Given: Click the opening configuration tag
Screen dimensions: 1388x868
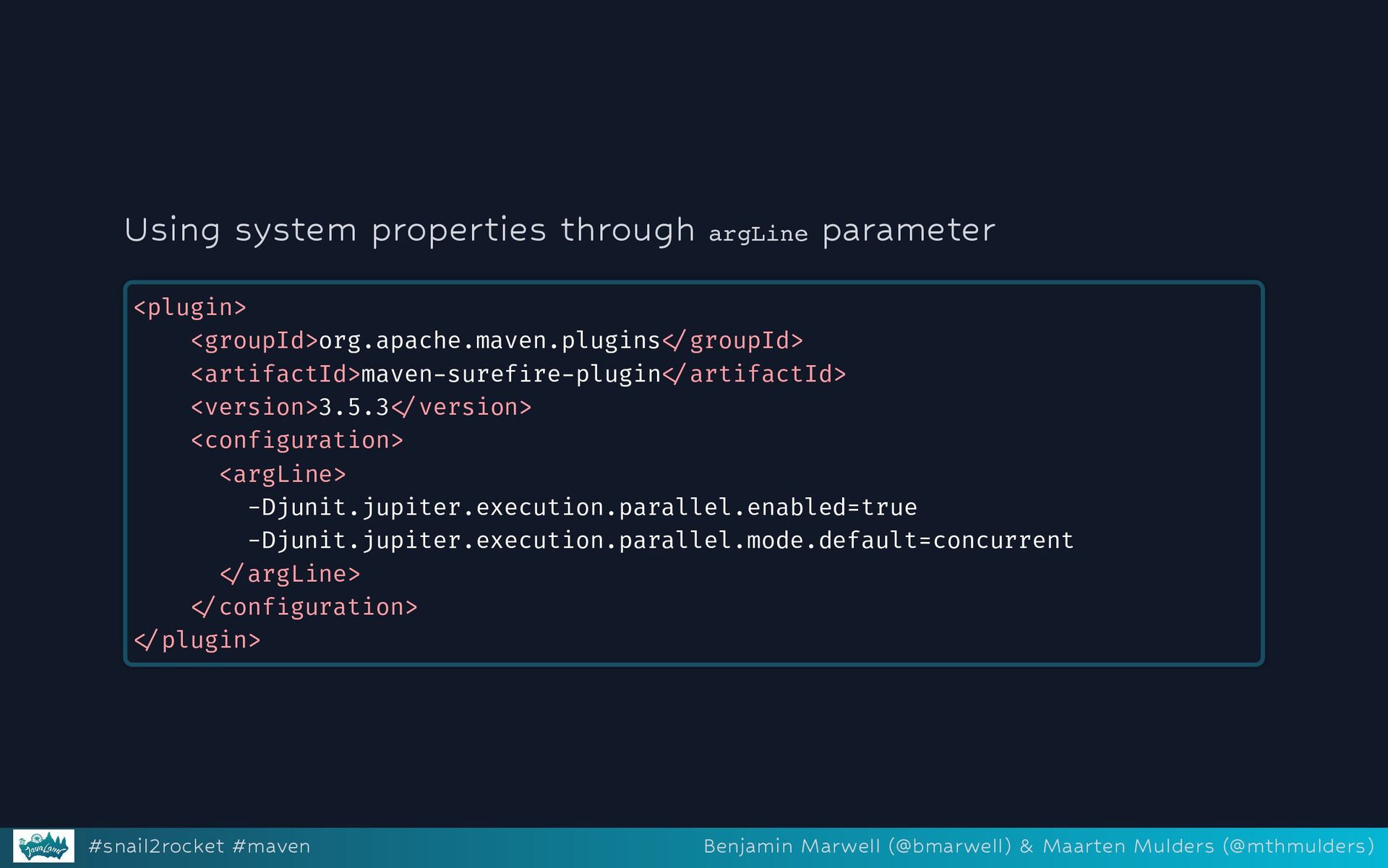Looking at the screenshot, I should (296, 441).
